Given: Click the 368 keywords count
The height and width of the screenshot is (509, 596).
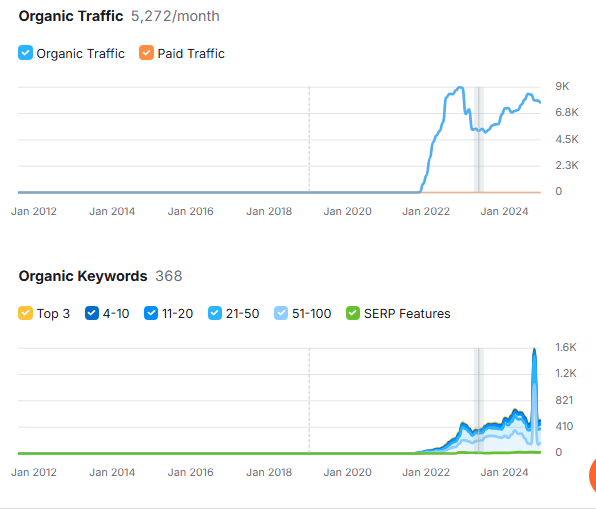Looking at the screenshot, I should pos(169,276).
